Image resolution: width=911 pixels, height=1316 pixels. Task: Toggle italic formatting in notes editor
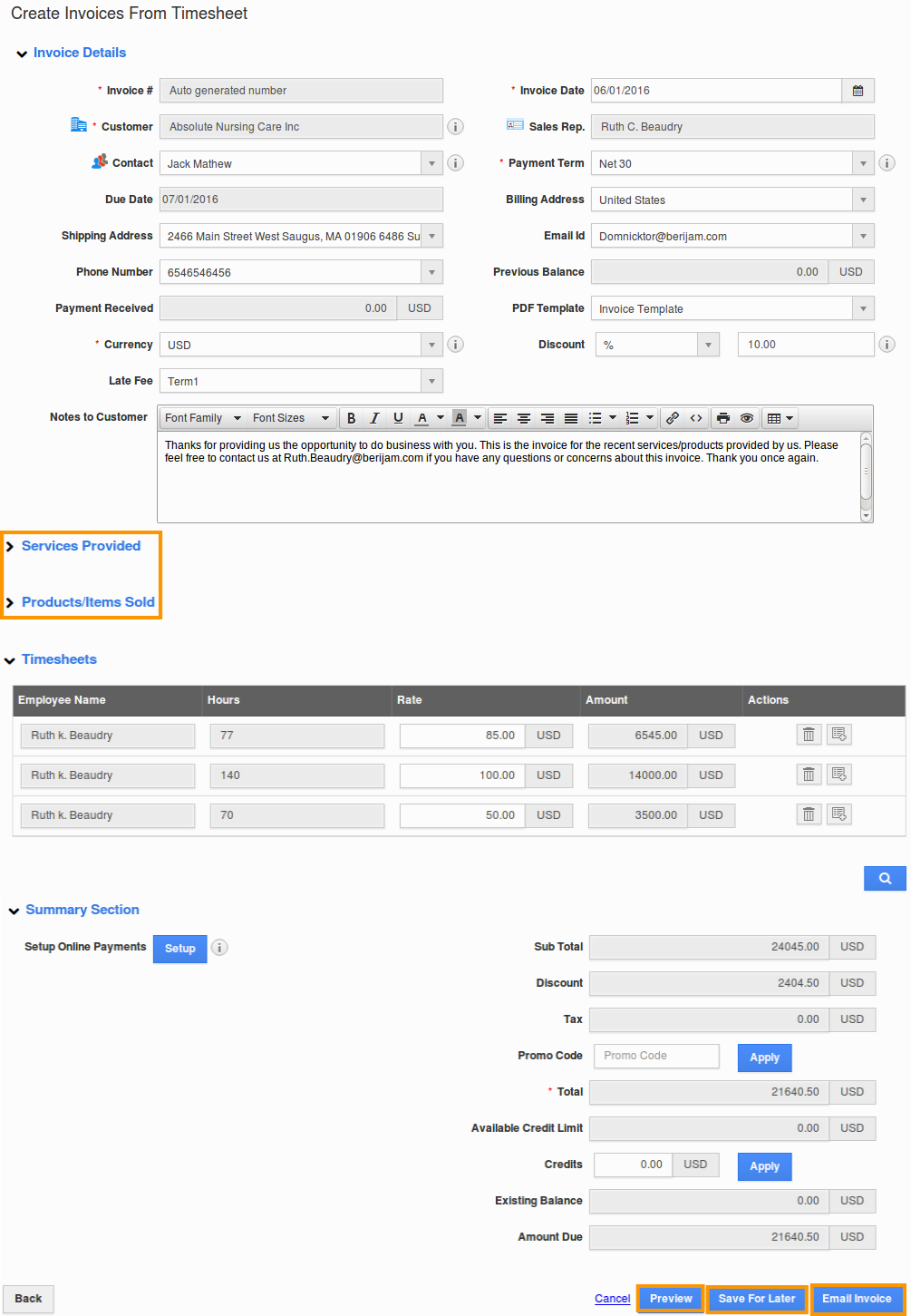click(373, 418)
